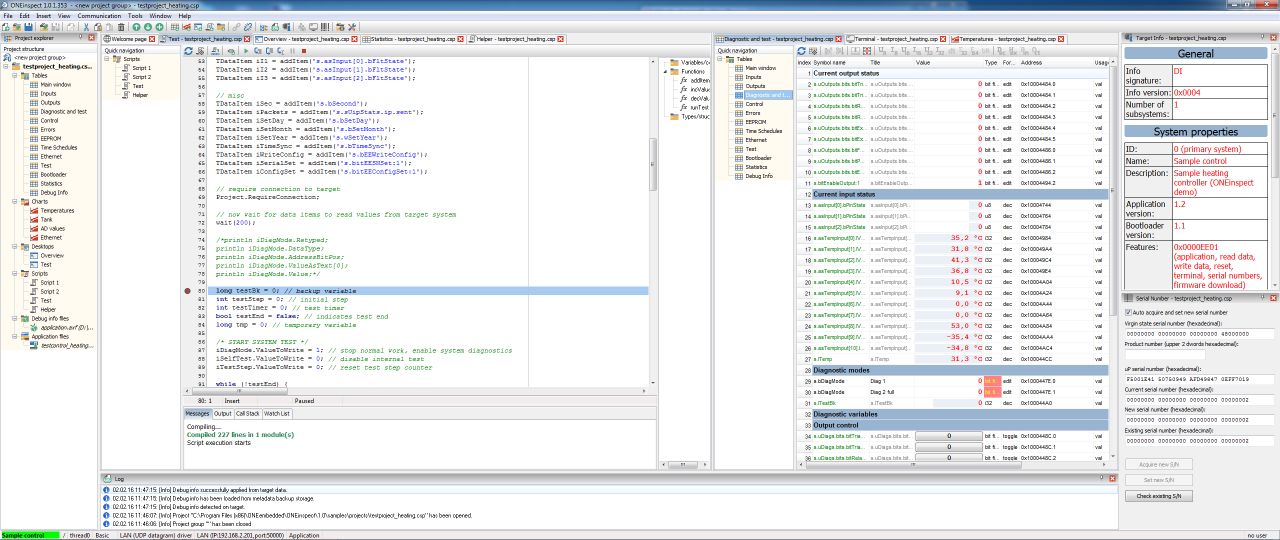Collapse the Desktops node in Project explorer
Viewport: 1280px width, 540px height.
click(x=14, y=246)
